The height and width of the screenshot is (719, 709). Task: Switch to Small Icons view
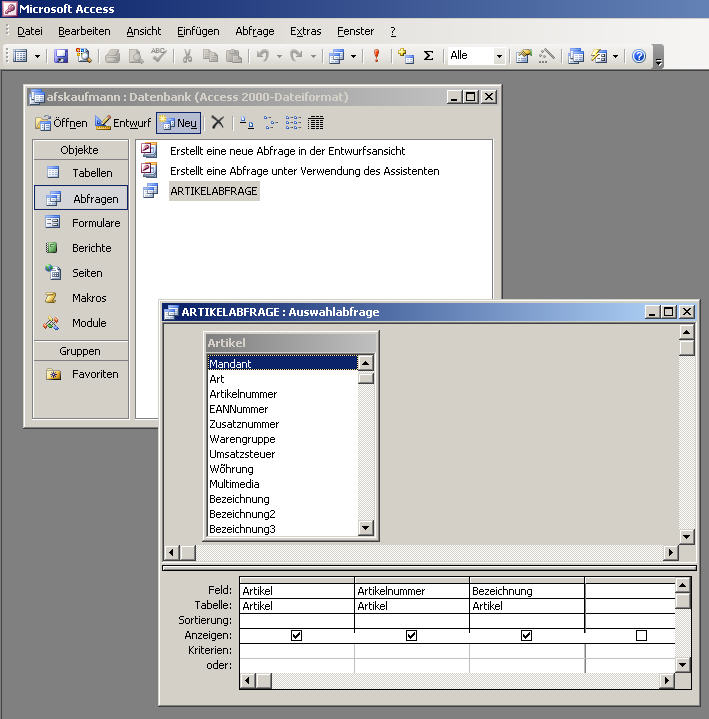point(270,122)
